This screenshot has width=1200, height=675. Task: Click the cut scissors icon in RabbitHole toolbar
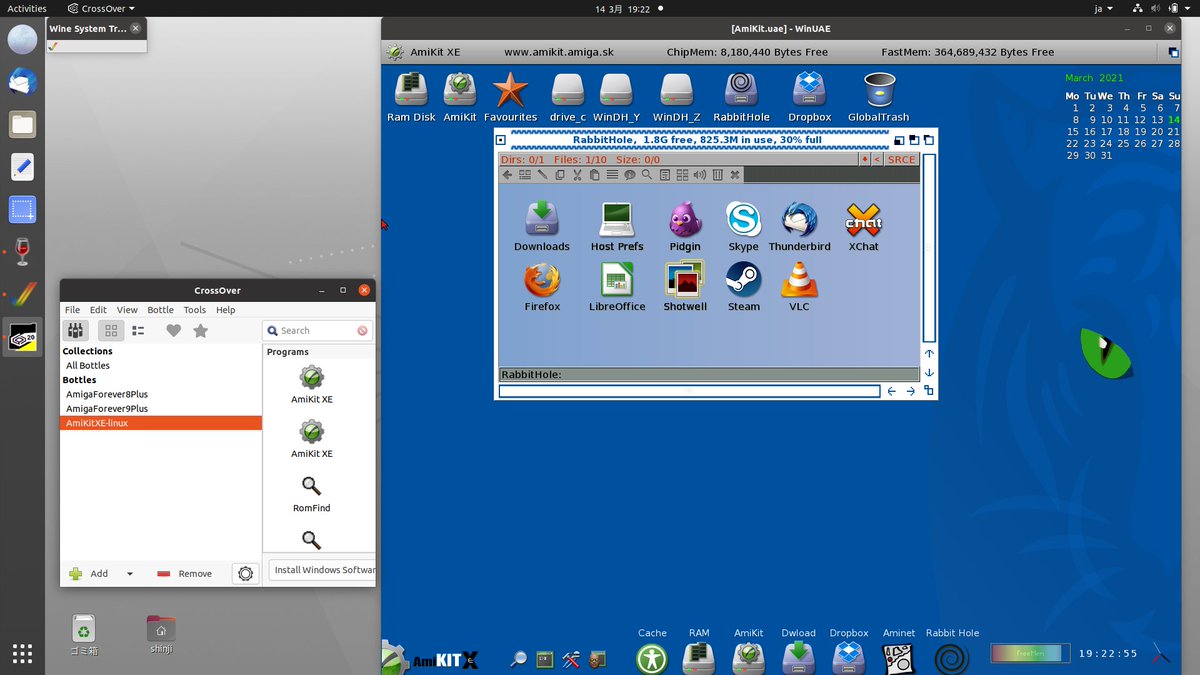577,175
